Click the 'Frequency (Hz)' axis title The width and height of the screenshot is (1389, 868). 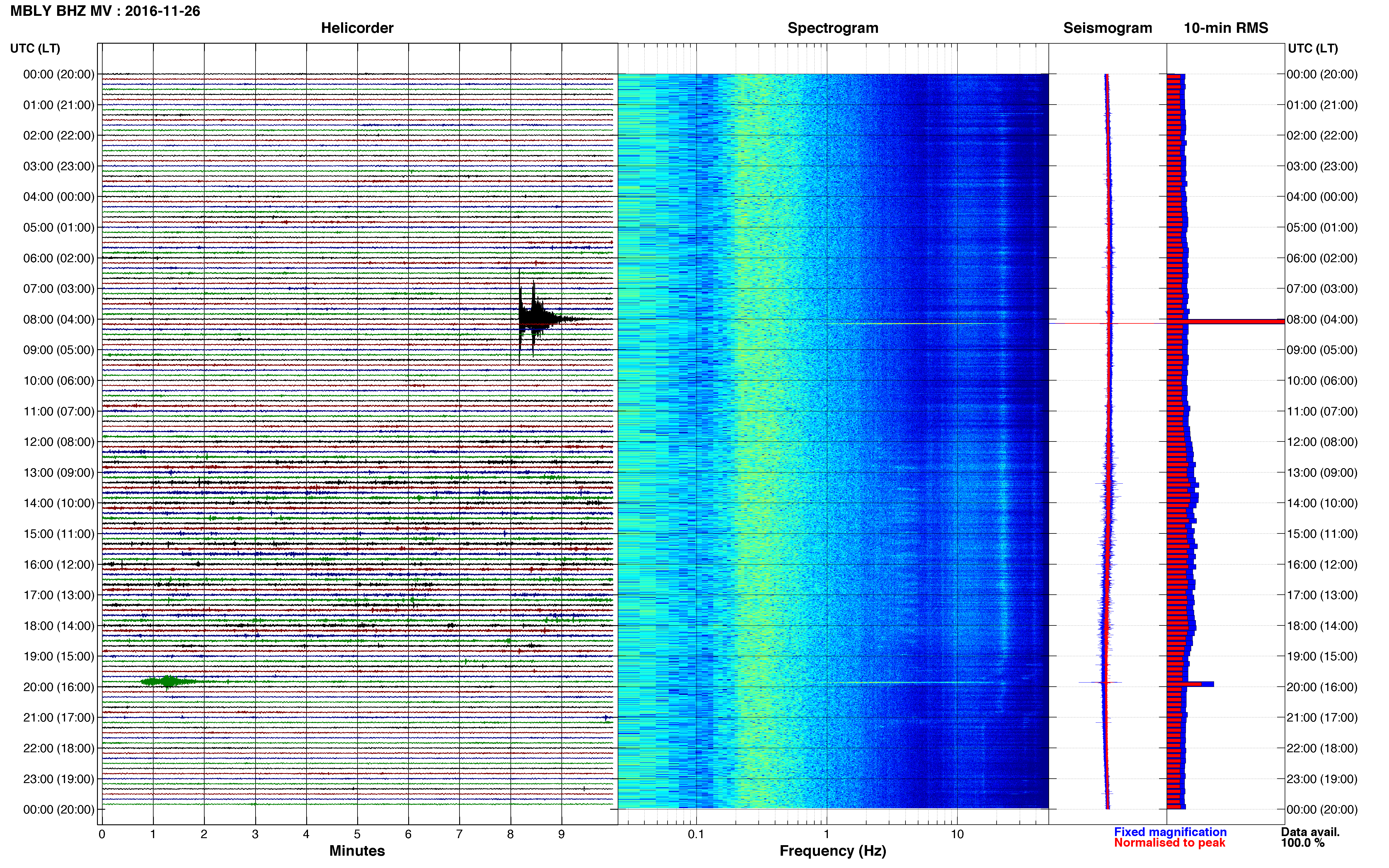click(833, 851)
